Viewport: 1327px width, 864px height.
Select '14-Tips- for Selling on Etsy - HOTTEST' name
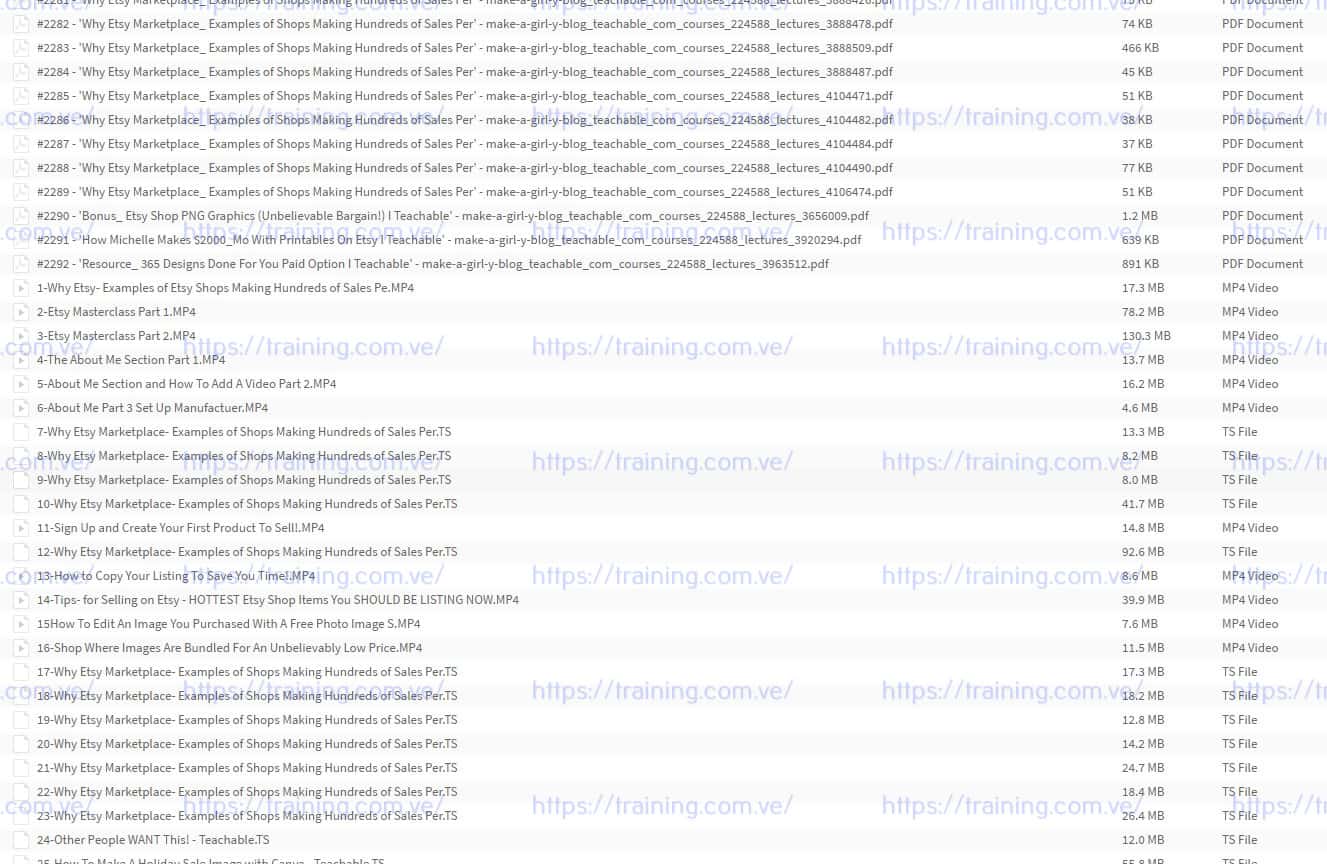point(278,600)
